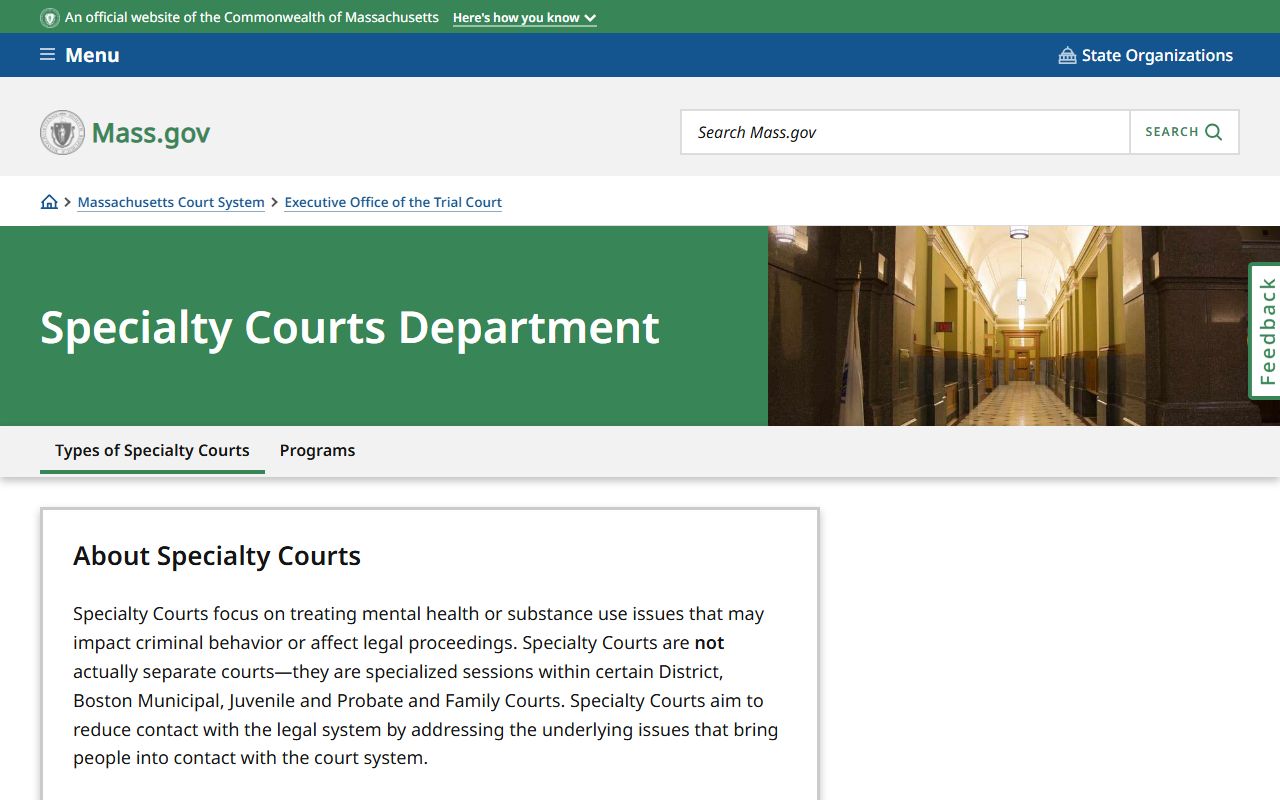Click the courthouse hallway banner image

tap(1024, 326)
